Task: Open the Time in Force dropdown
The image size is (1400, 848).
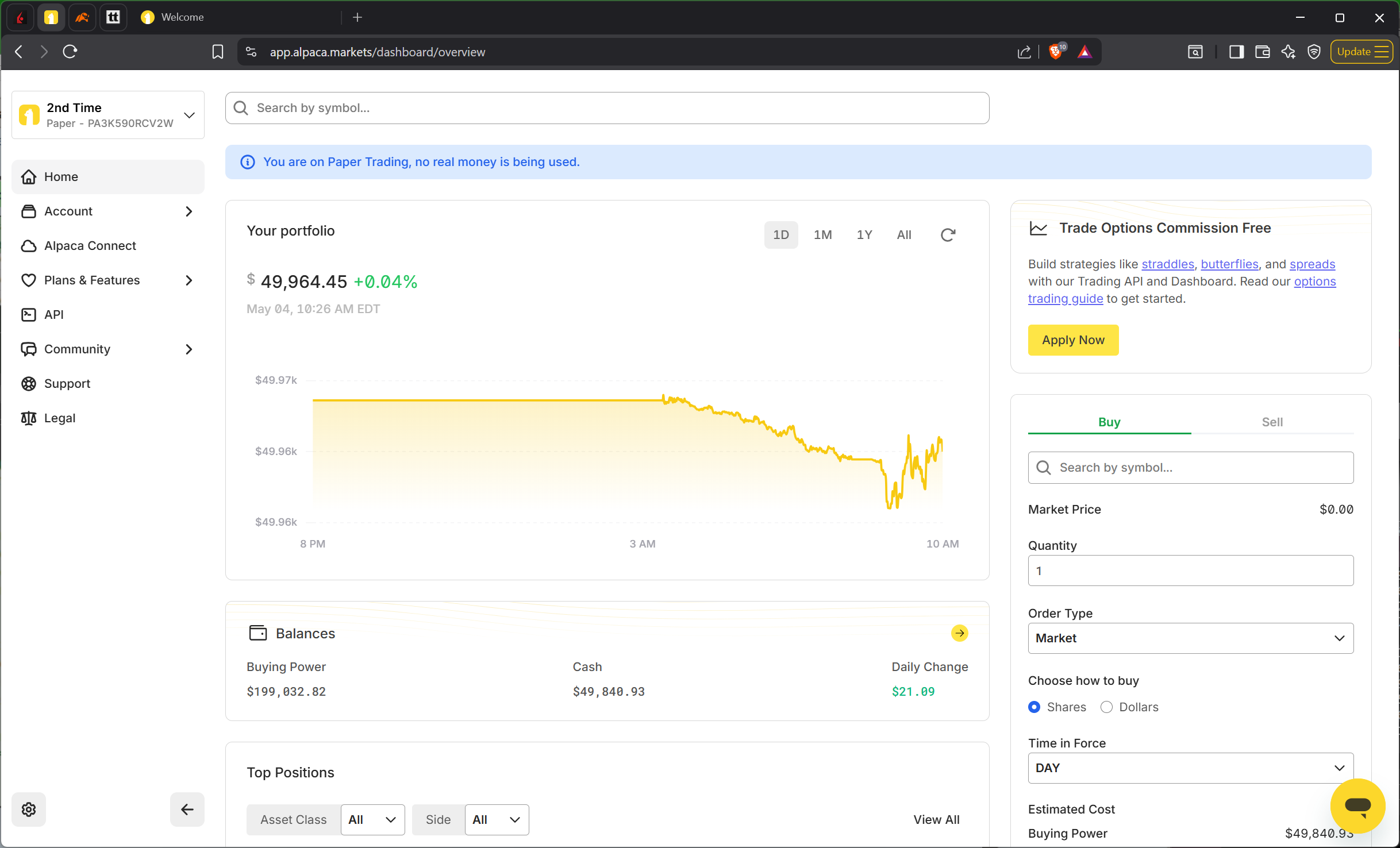Action: [1190, 768]
